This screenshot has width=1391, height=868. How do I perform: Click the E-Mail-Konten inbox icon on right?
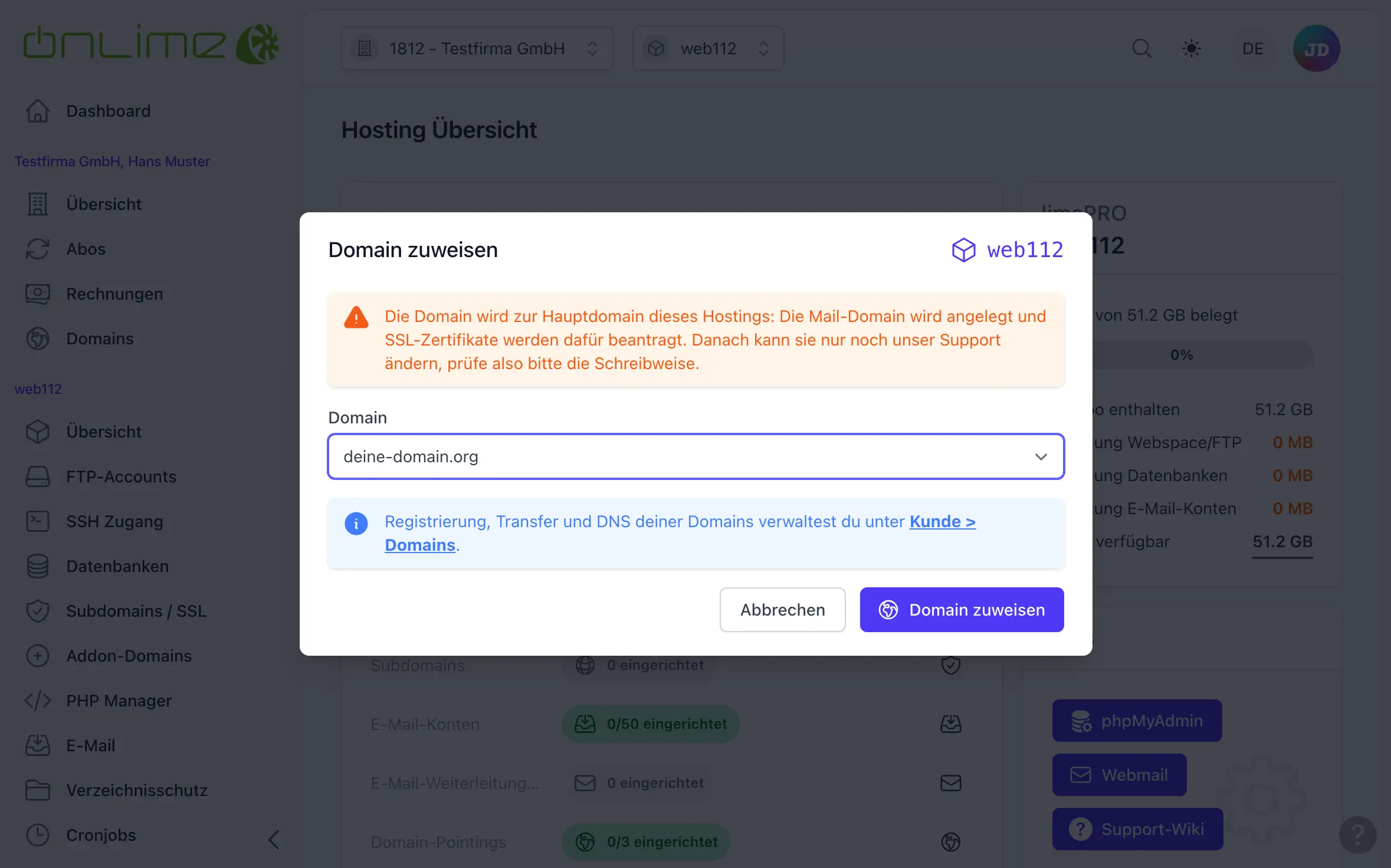(950, 724)
